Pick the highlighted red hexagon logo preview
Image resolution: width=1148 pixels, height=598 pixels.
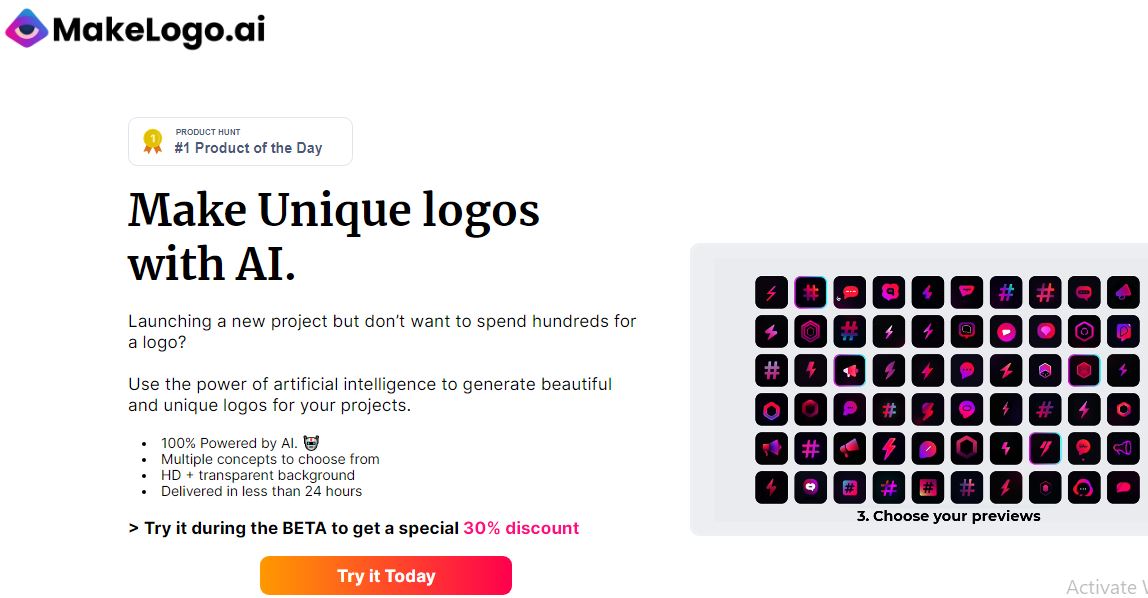pos(1084,371)
